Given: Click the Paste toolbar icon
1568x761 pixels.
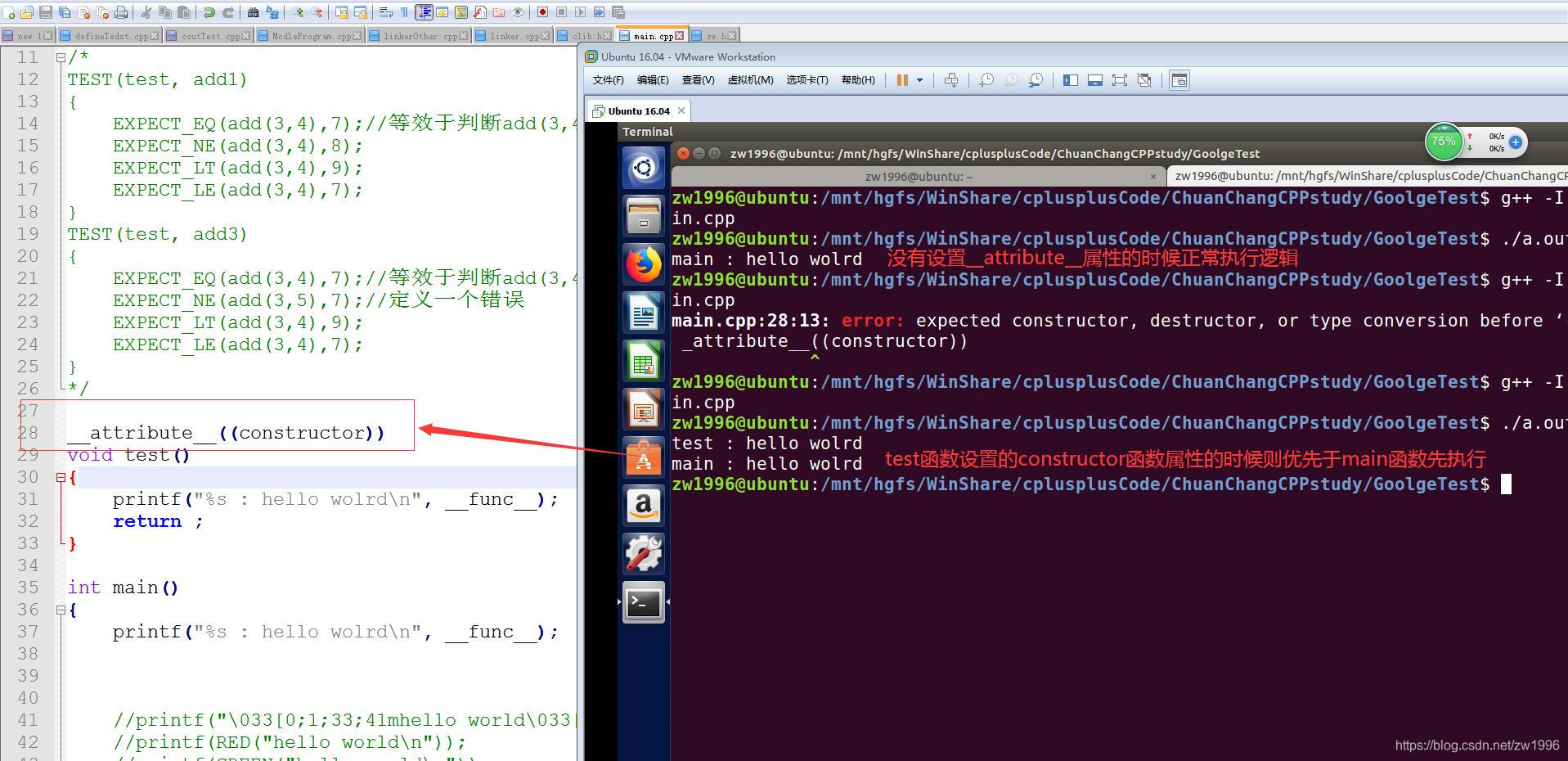Looking at the screenshot, I should click(184, 12).
